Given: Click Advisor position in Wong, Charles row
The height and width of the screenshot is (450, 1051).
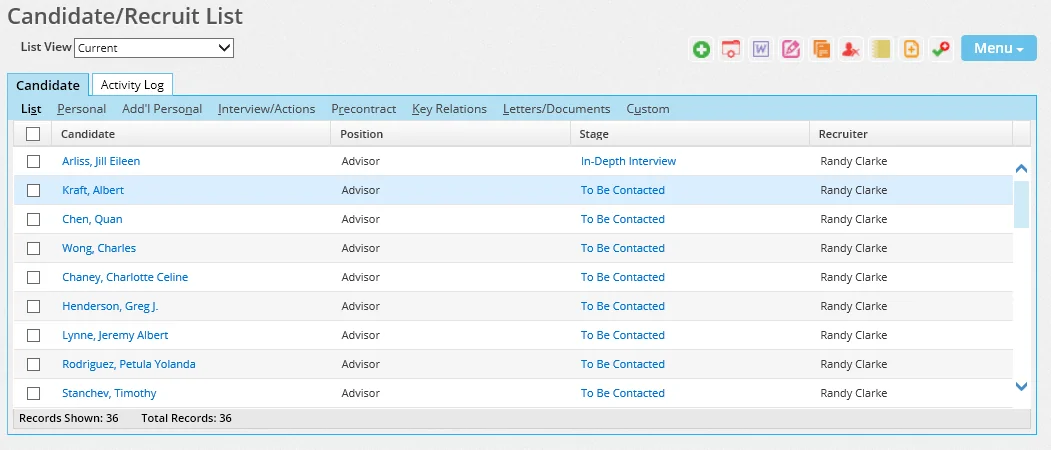Looking at the screenshot, I should (x=361, y=247).
